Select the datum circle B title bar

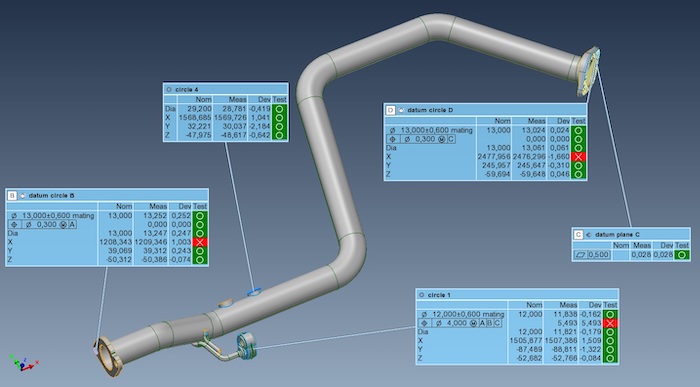click(x=107, y=196)
